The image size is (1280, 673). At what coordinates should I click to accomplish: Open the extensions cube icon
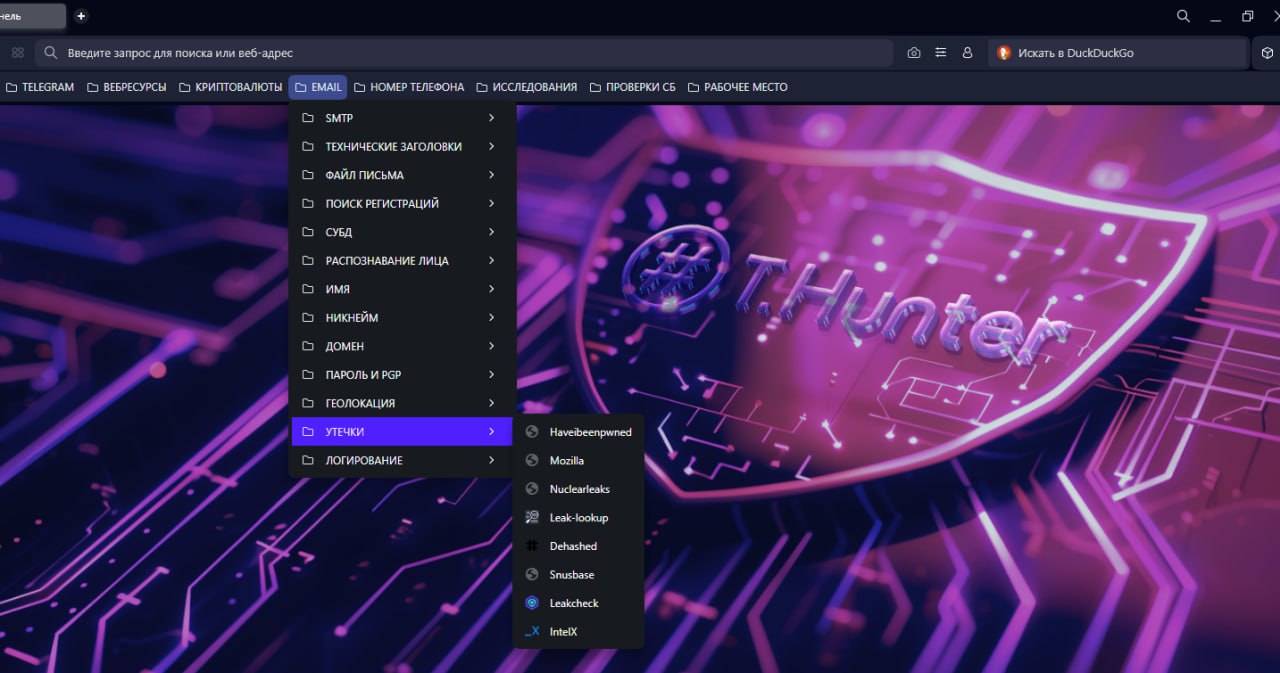pos(1266,53)
